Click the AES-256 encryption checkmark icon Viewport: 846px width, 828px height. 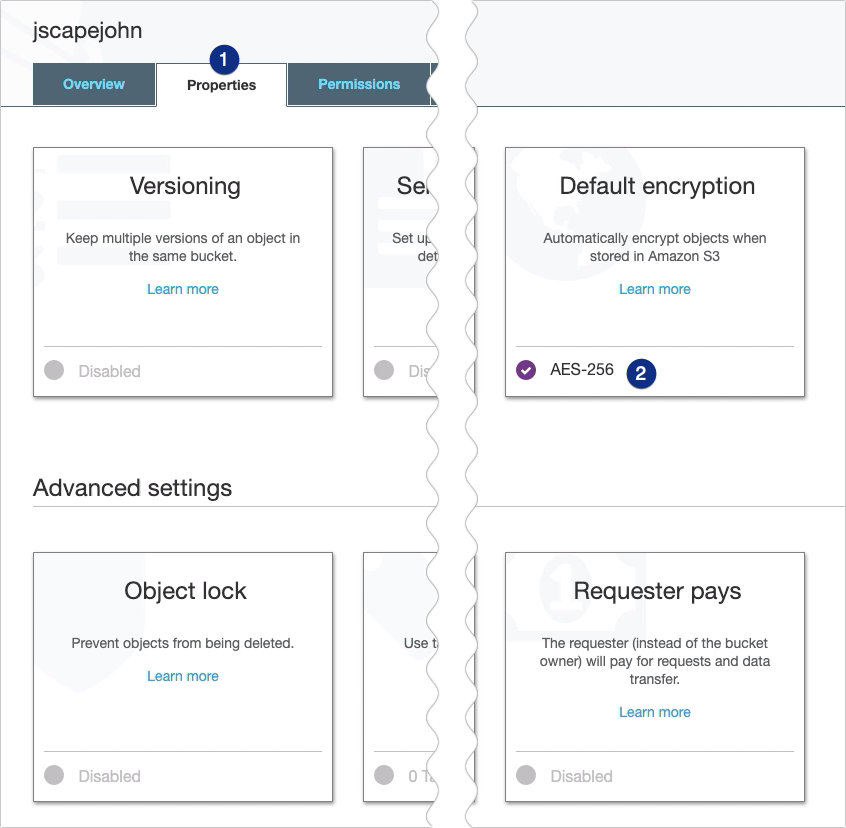526,368
